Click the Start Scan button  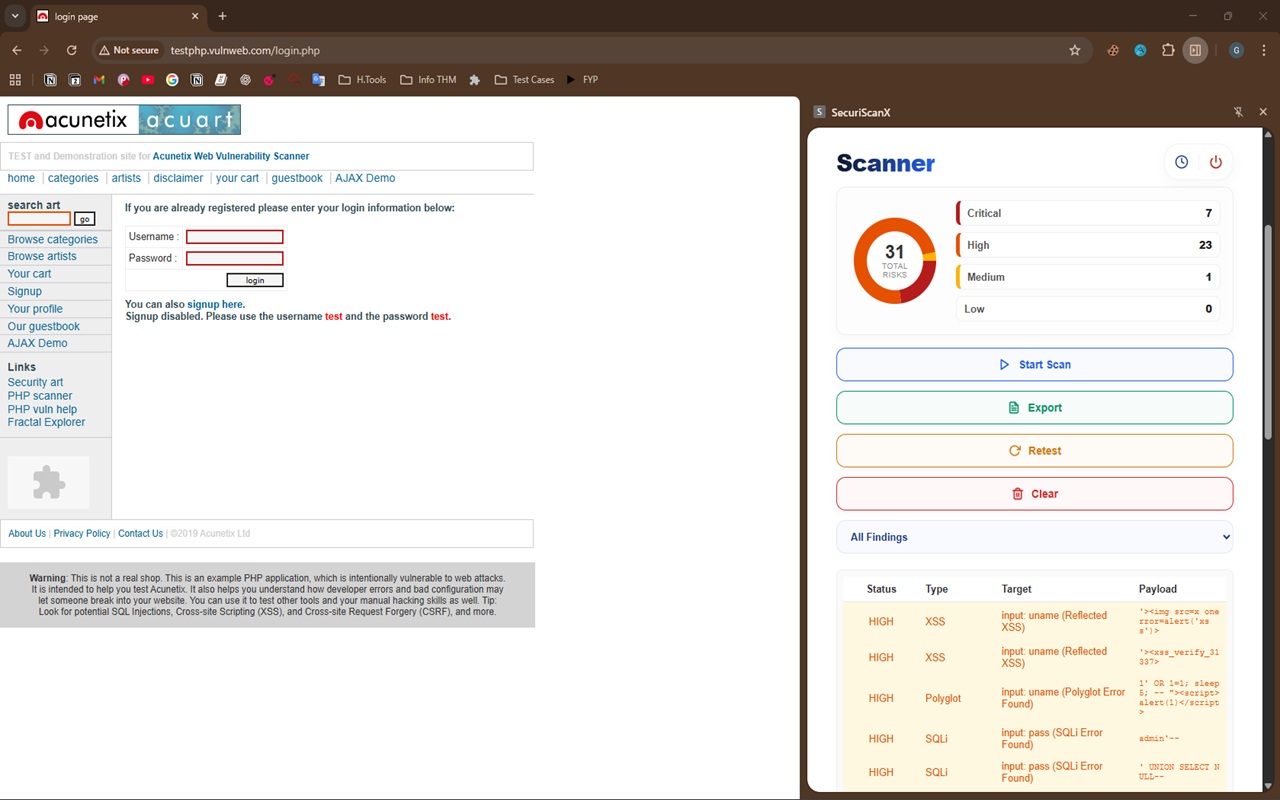(x=1034, y=365)
